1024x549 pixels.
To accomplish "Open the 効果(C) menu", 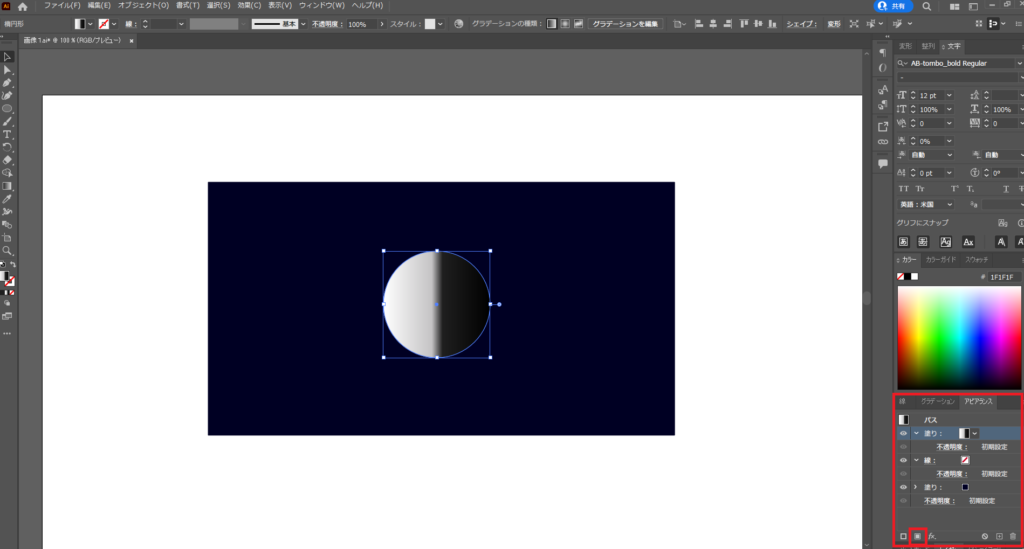I will [249, 5].
